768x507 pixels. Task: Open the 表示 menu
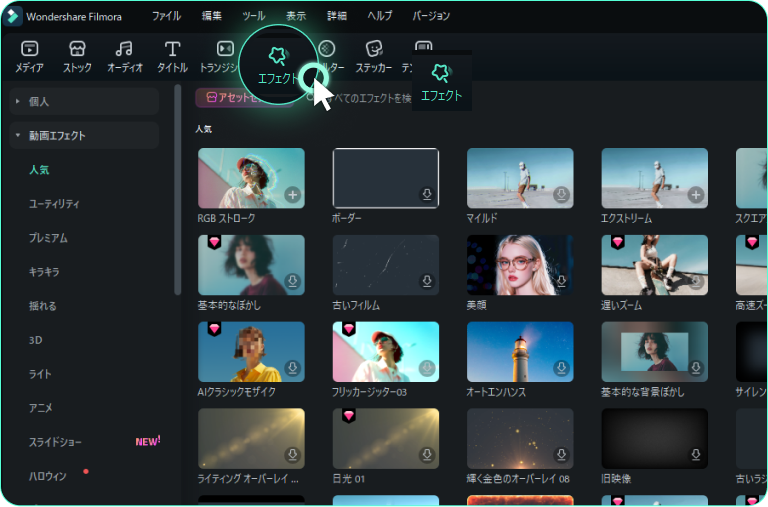pyautogui.click(x=296, y=16)
